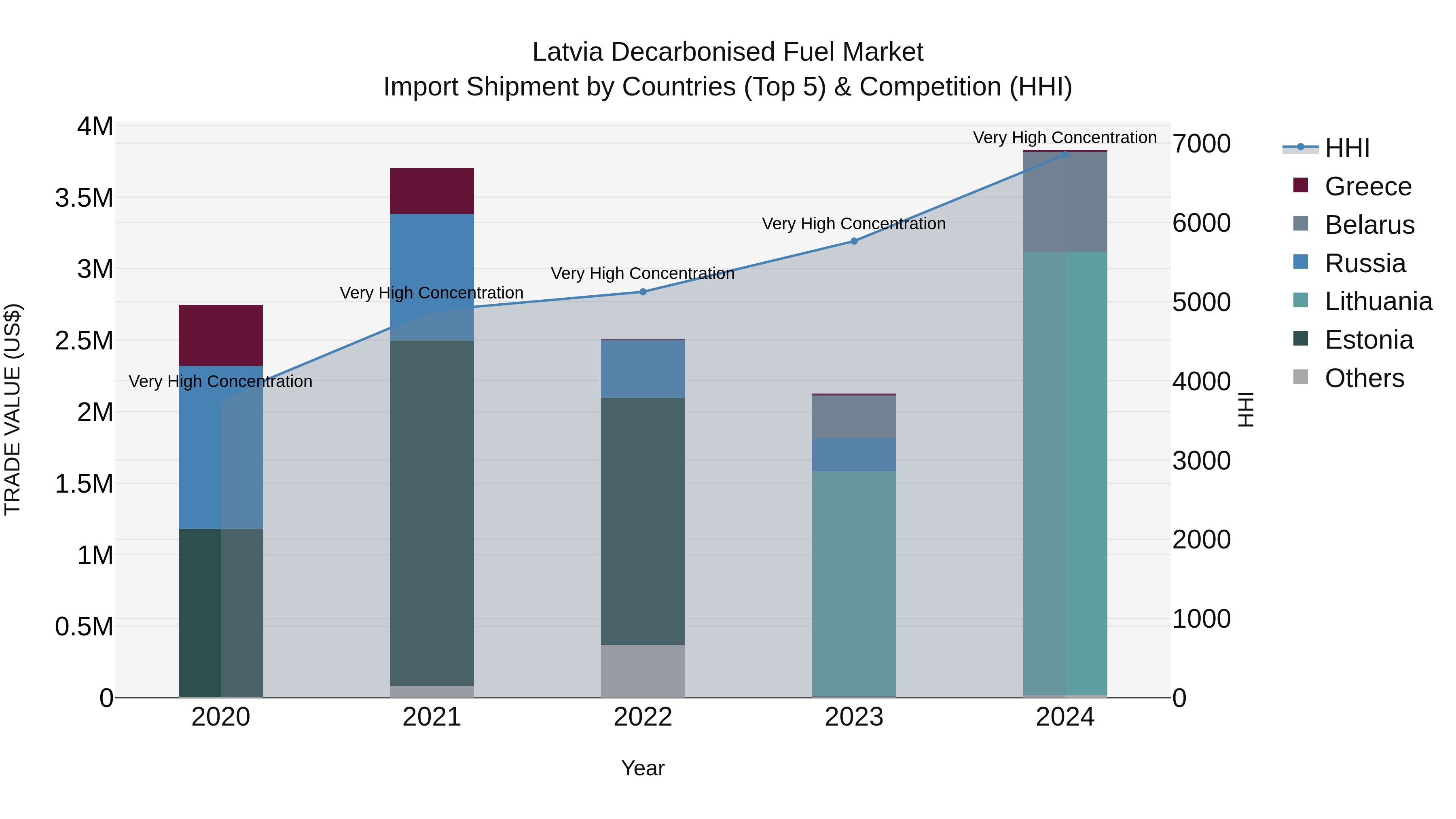Click the 'Very High Concentration' label for 2023
Viewport: 1456px width, 819px height.
point(854,224)
